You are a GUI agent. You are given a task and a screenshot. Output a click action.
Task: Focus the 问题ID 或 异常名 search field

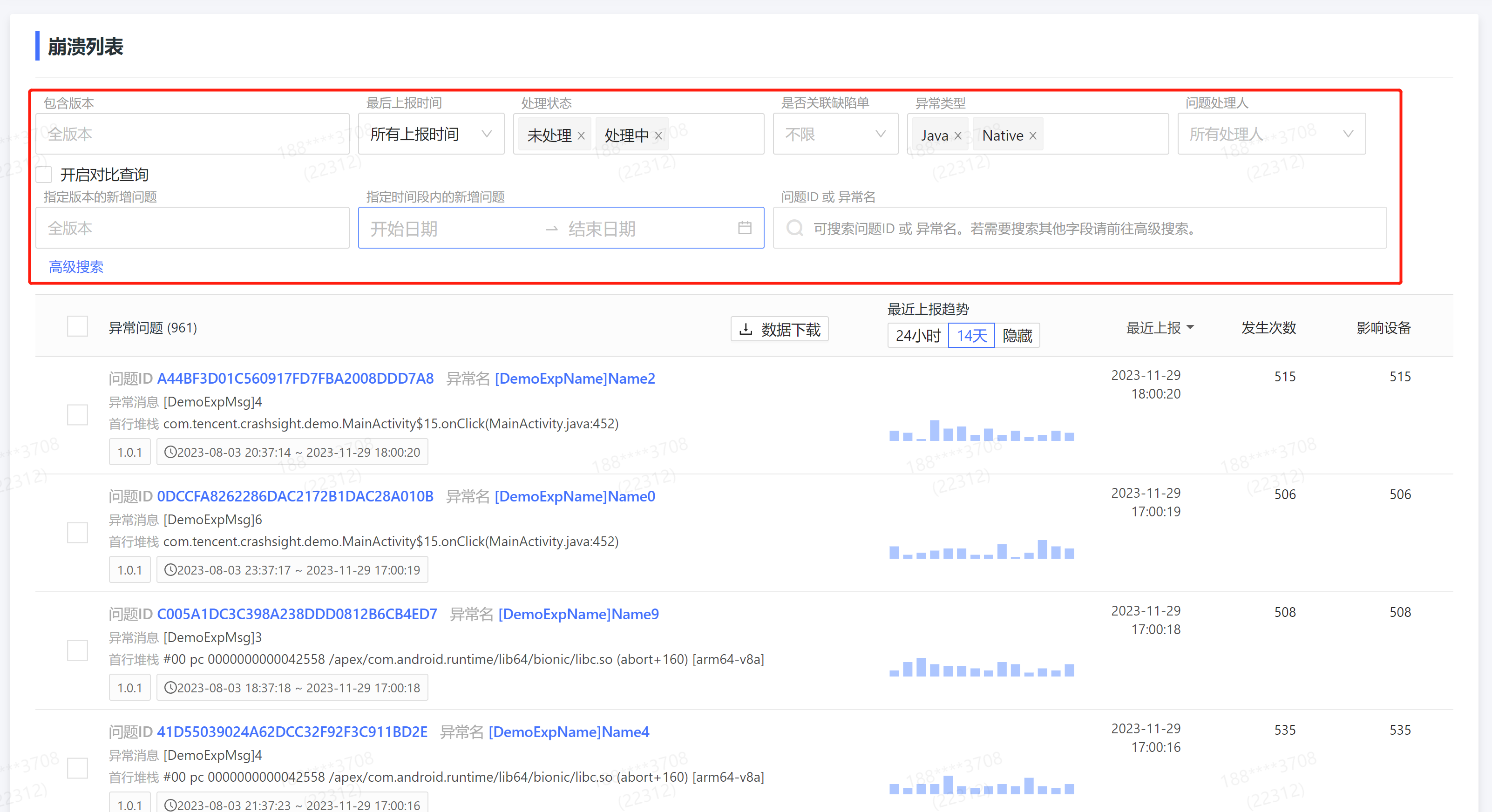1079,228
